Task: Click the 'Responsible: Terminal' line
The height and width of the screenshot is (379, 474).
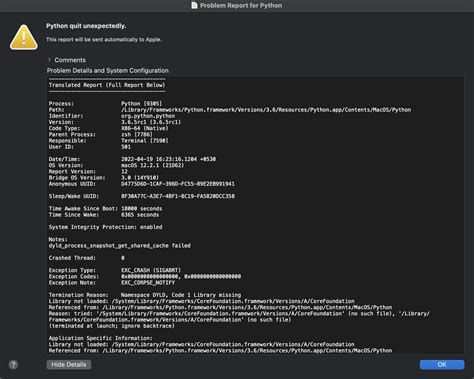Action: 108,140
